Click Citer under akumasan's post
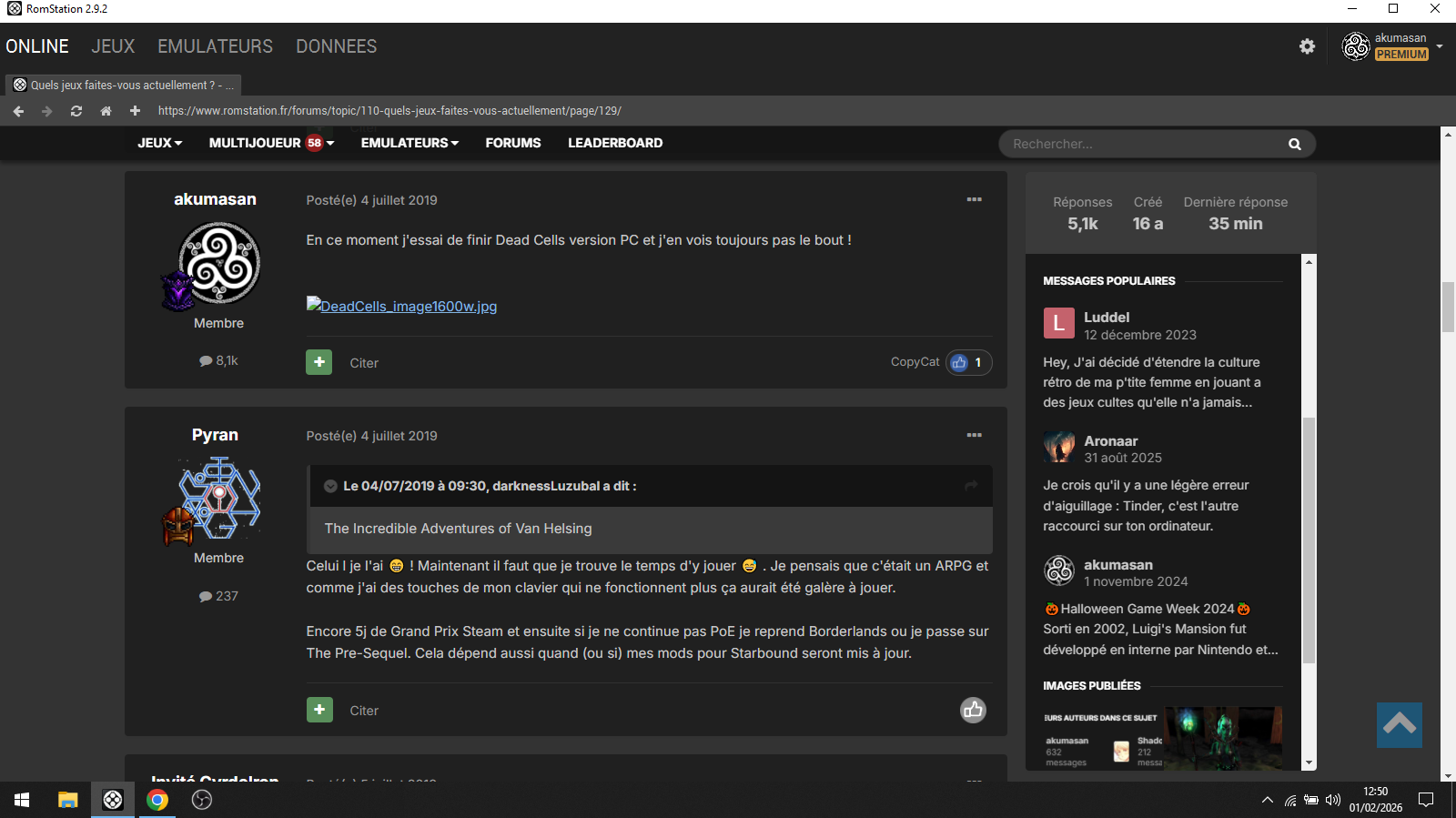1456x818 pixels. click(364, 363)
